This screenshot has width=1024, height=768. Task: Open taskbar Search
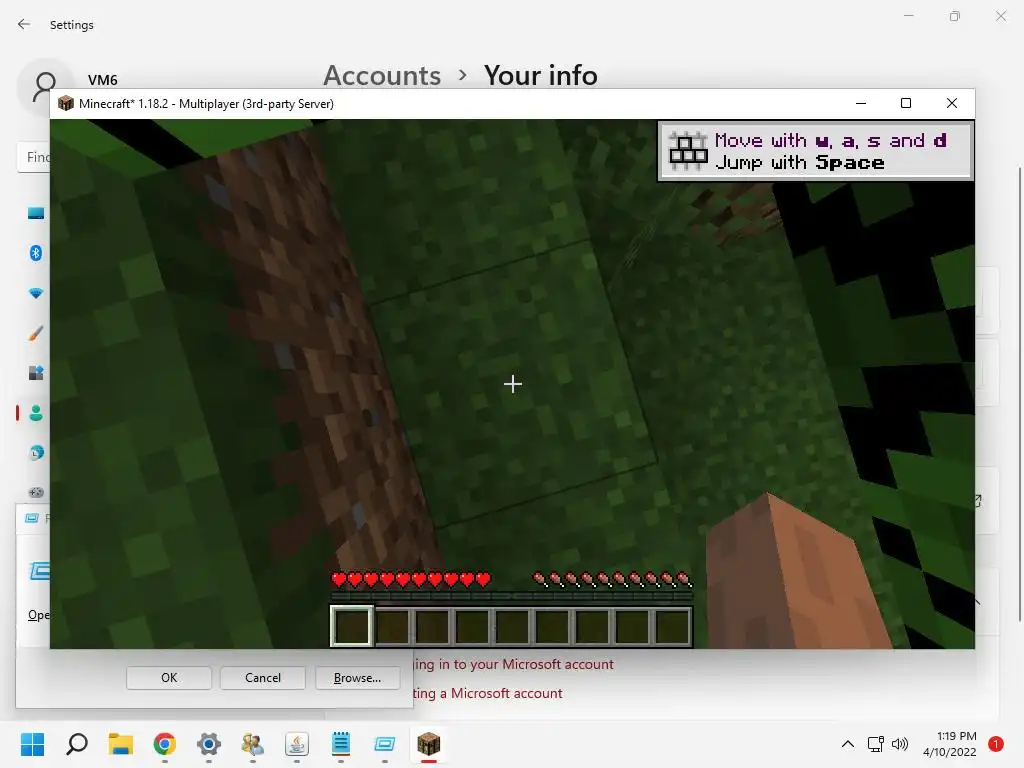click(x=77, y=744)
